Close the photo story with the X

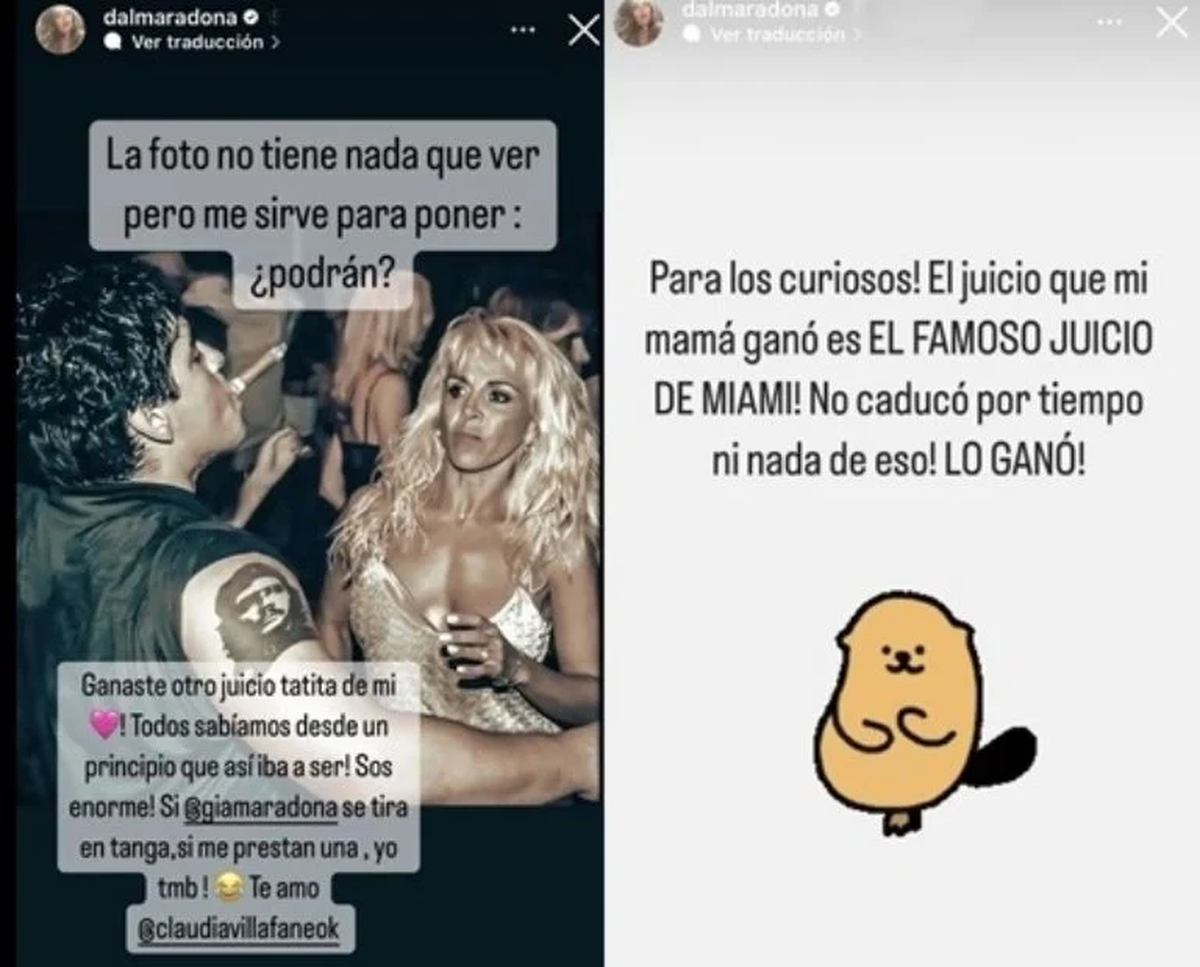pyautogui.click(x=584, y=30)
